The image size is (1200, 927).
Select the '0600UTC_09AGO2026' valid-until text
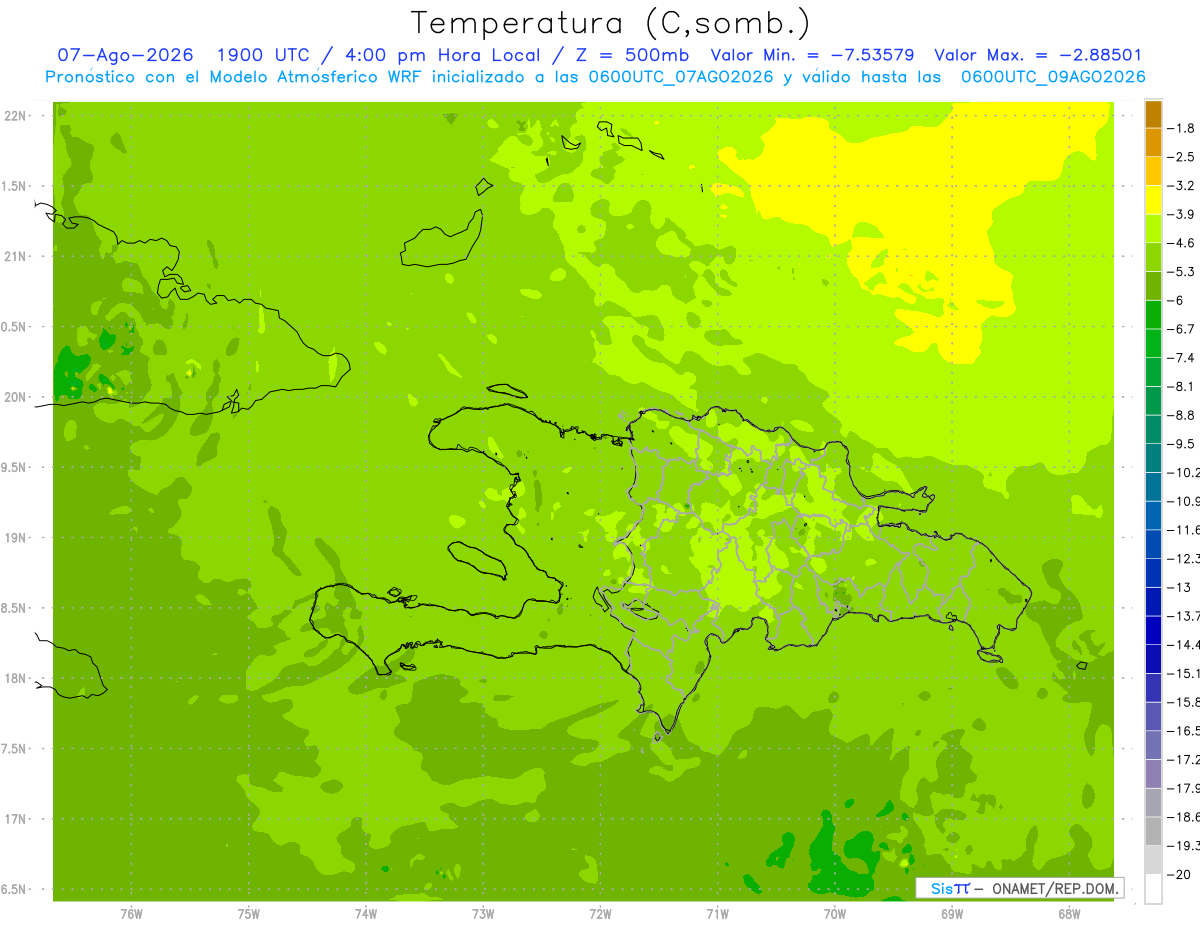[1053, 77]
